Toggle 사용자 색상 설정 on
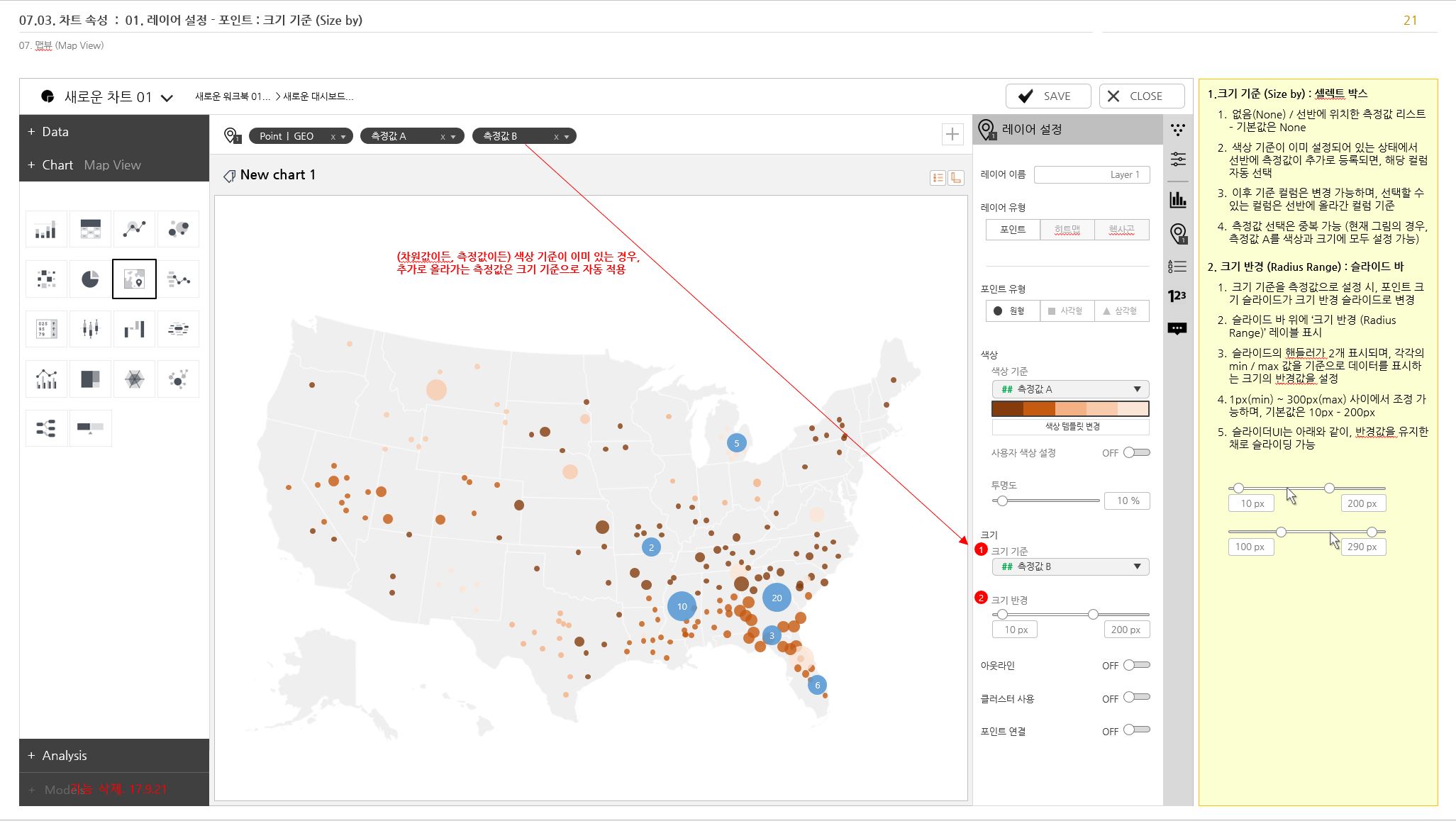 click(x=1136, y=452)
